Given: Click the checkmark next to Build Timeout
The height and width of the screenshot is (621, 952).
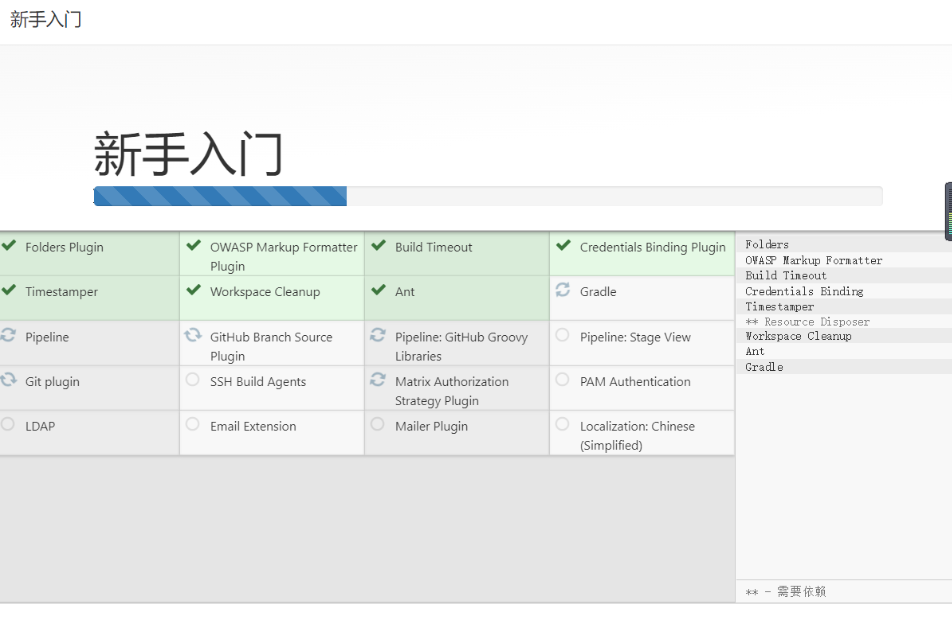Looking at the screenshot, I should pyautogui.click(x=378, y=245).
